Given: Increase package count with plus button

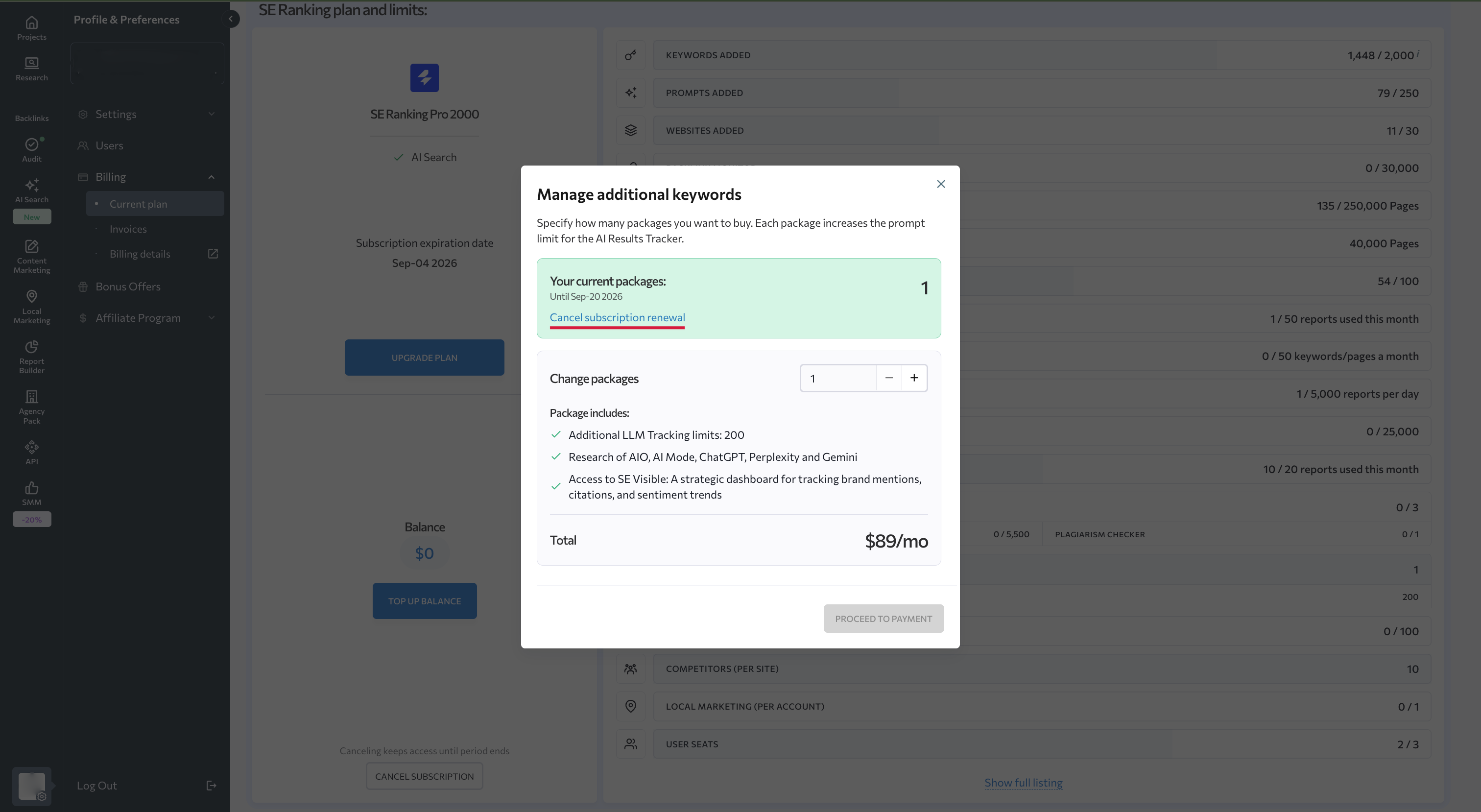Looking at the screenshot, I should tap(914, 378).
